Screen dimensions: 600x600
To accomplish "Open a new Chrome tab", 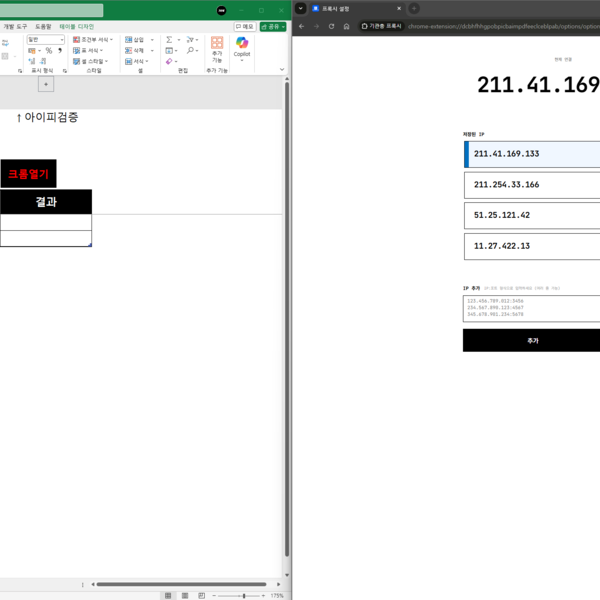I will coord(414,8).
